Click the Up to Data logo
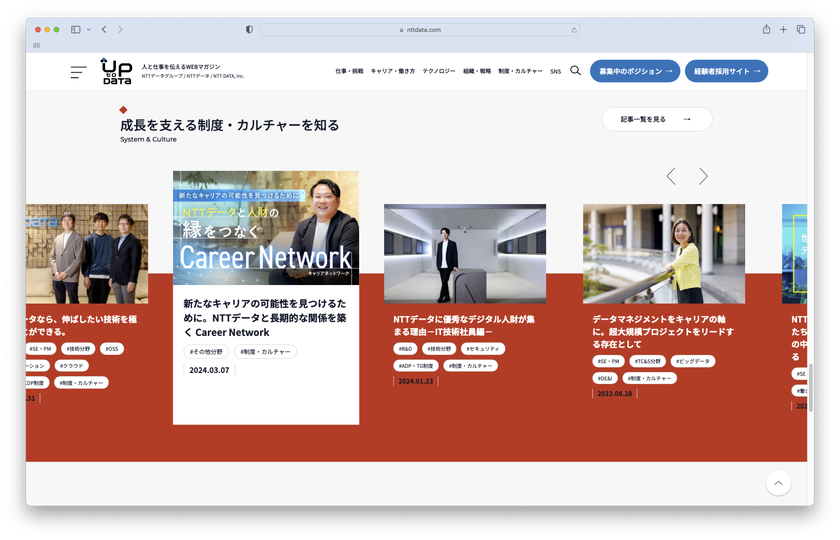 (x=116, y=71)
